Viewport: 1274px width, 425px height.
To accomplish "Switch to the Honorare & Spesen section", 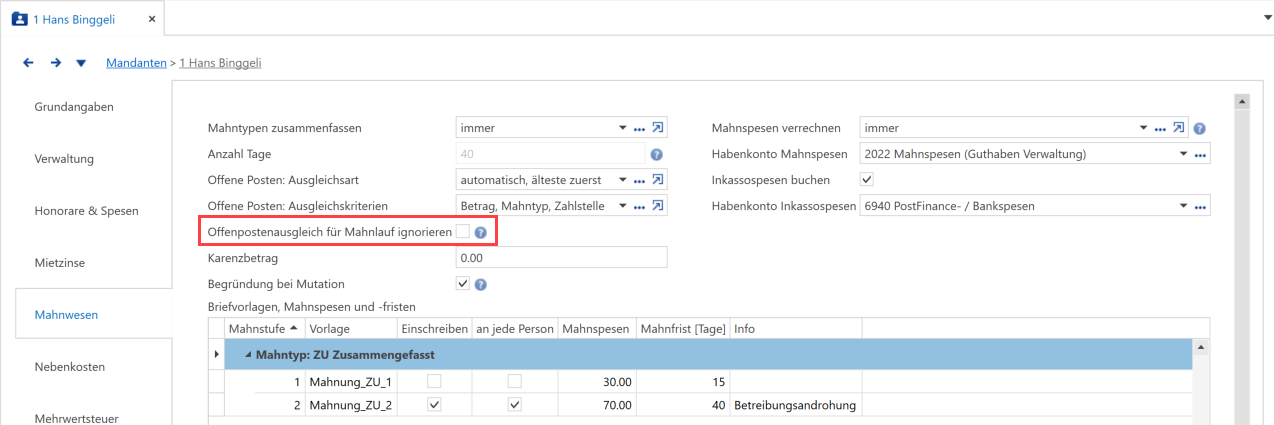I will [x=86, y=210].
